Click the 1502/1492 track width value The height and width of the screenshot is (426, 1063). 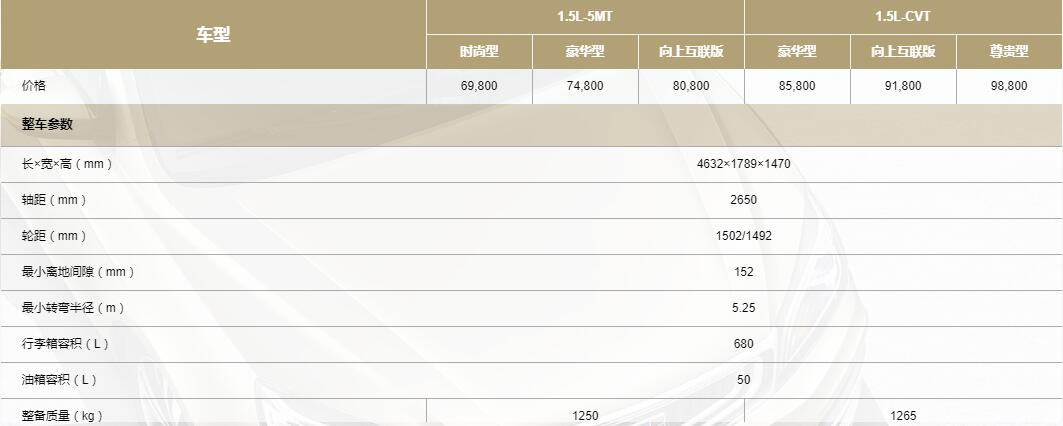(x=744, y=236)
